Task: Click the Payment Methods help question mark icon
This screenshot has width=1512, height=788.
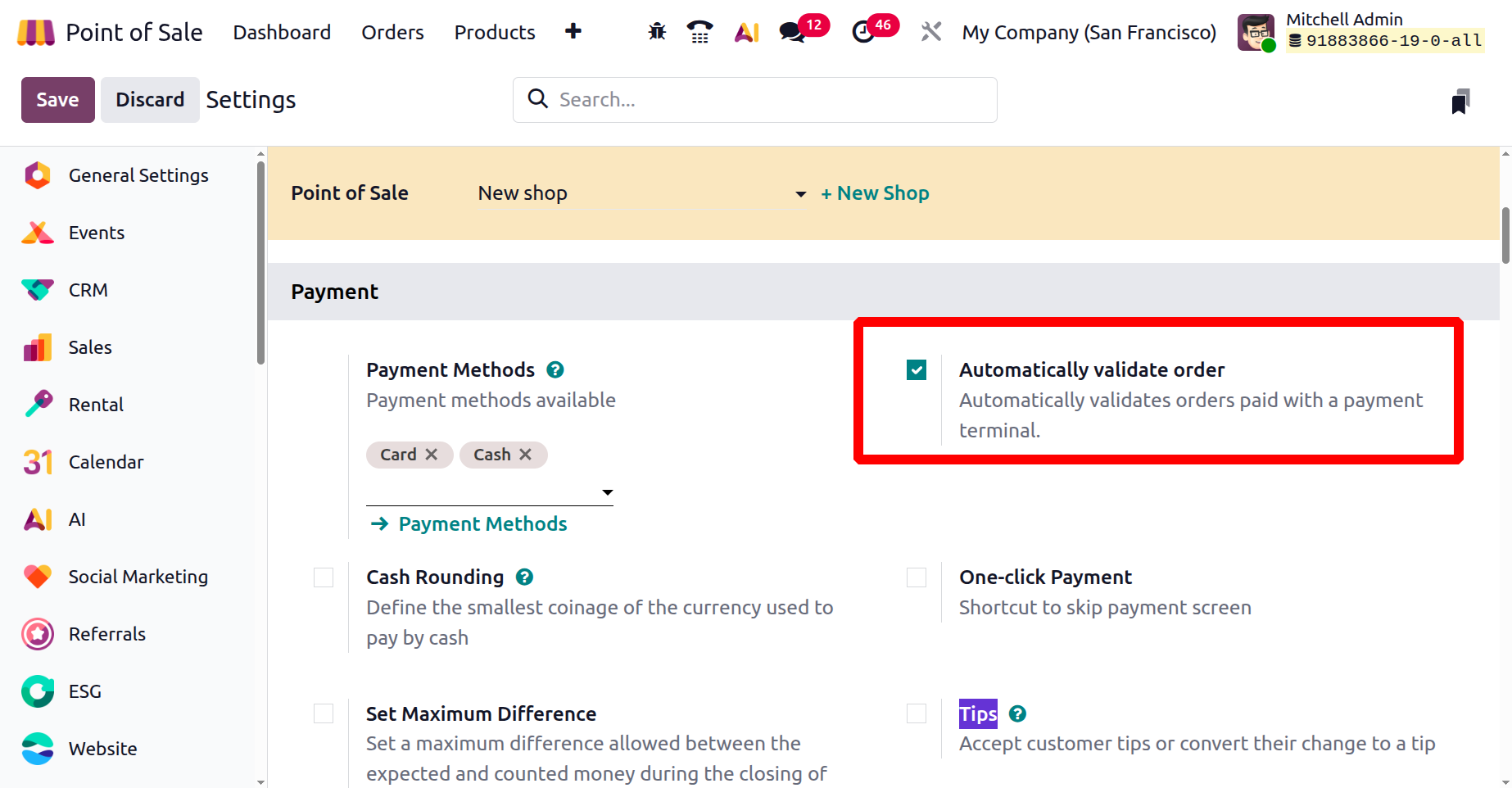Action: click(x=555, y=370)
